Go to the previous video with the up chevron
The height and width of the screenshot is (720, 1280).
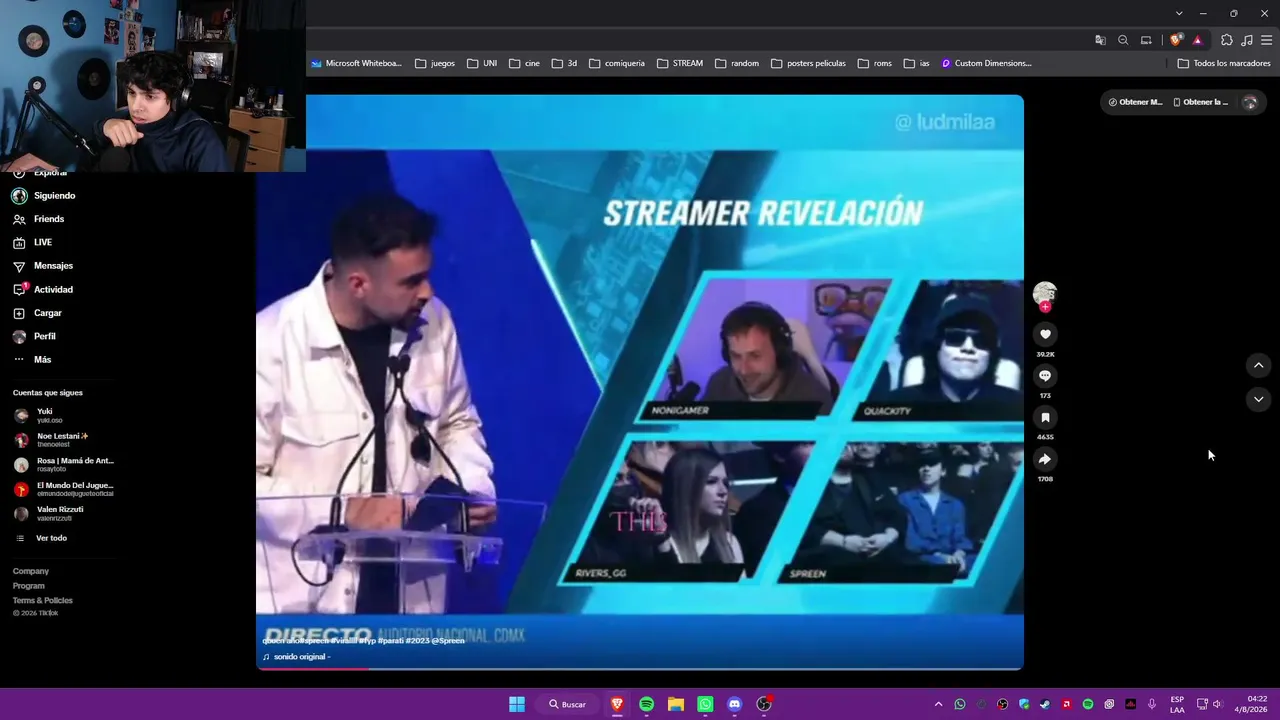(1259, 366)
